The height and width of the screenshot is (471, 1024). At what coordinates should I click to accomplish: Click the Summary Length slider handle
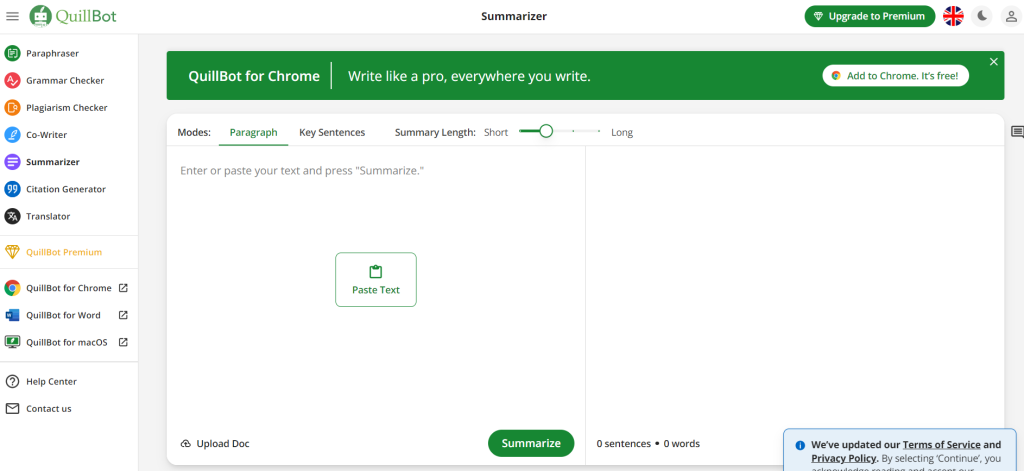pyautogui.click(x=546, y=131)
